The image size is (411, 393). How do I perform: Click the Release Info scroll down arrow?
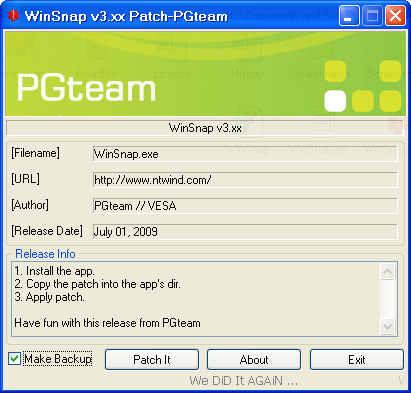pos(387,326)
